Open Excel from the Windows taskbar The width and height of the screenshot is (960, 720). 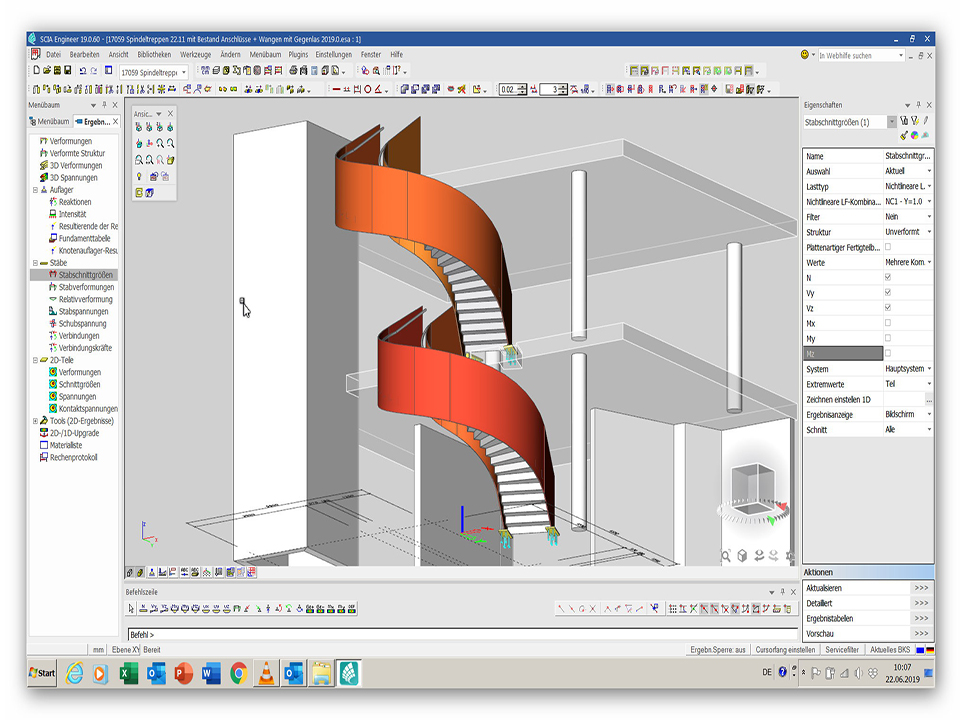128,674
